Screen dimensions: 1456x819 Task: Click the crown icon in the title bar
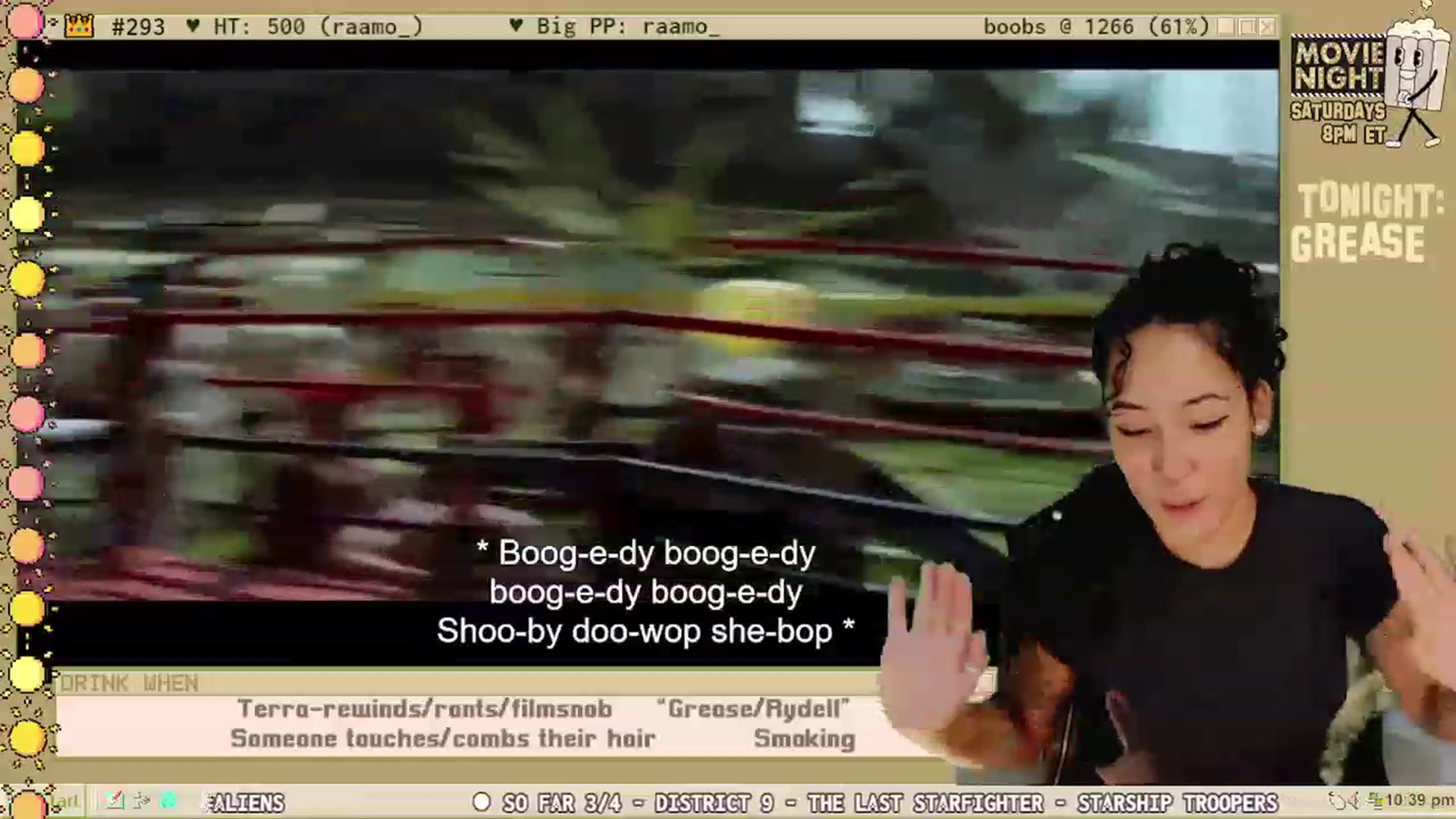79,27
